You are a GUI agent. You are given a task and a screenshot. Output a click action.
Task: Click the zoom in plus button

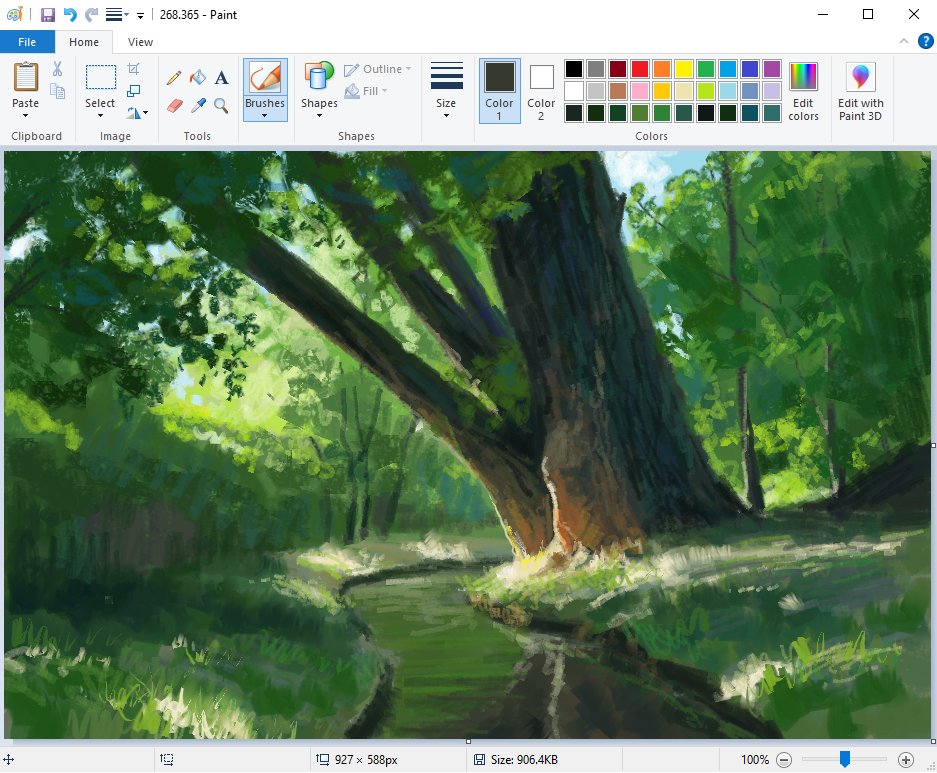pyautogui.click(x=906, y=760)
